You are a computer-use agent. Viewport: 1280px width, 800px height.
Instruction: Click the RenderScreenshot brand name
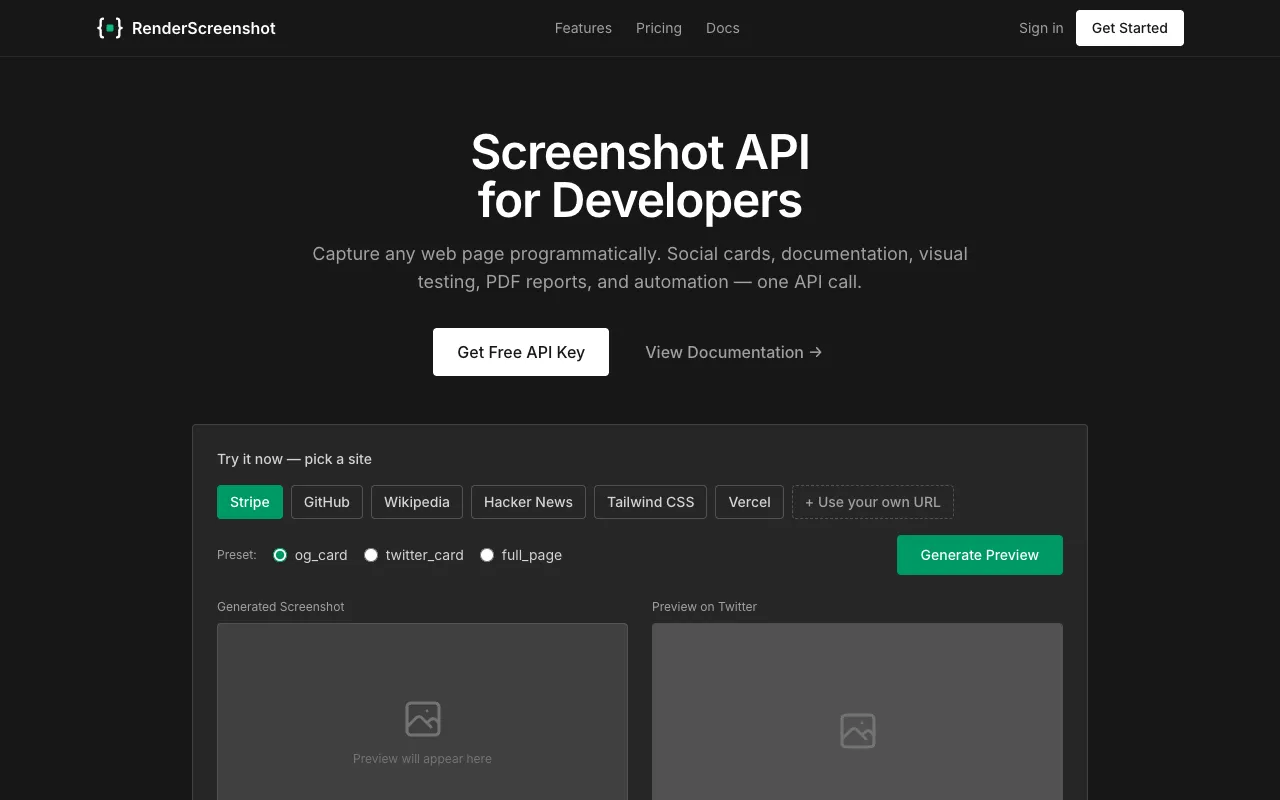[204, 28]
